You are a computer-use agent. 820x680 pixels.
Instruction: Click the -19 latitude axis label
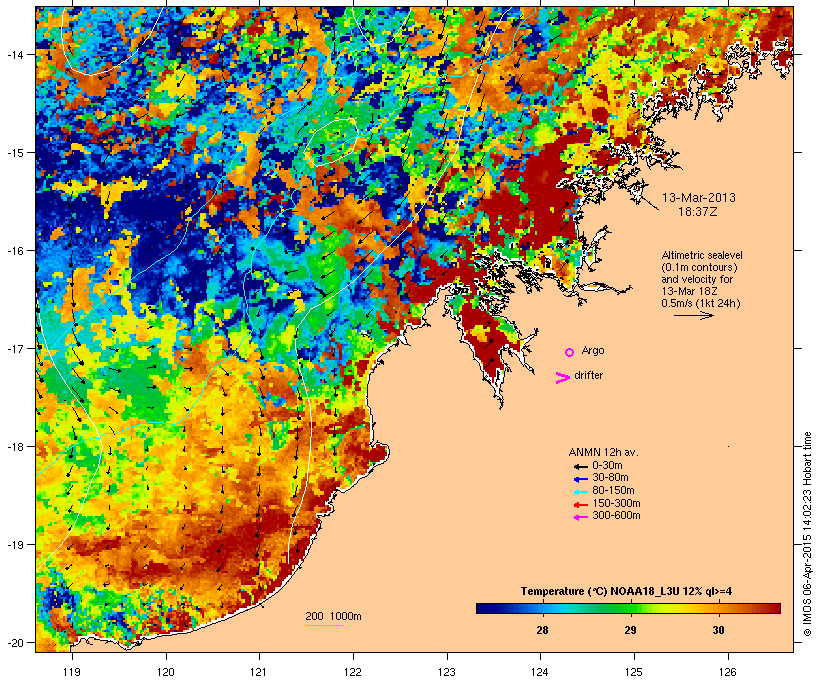coord(14,545)
